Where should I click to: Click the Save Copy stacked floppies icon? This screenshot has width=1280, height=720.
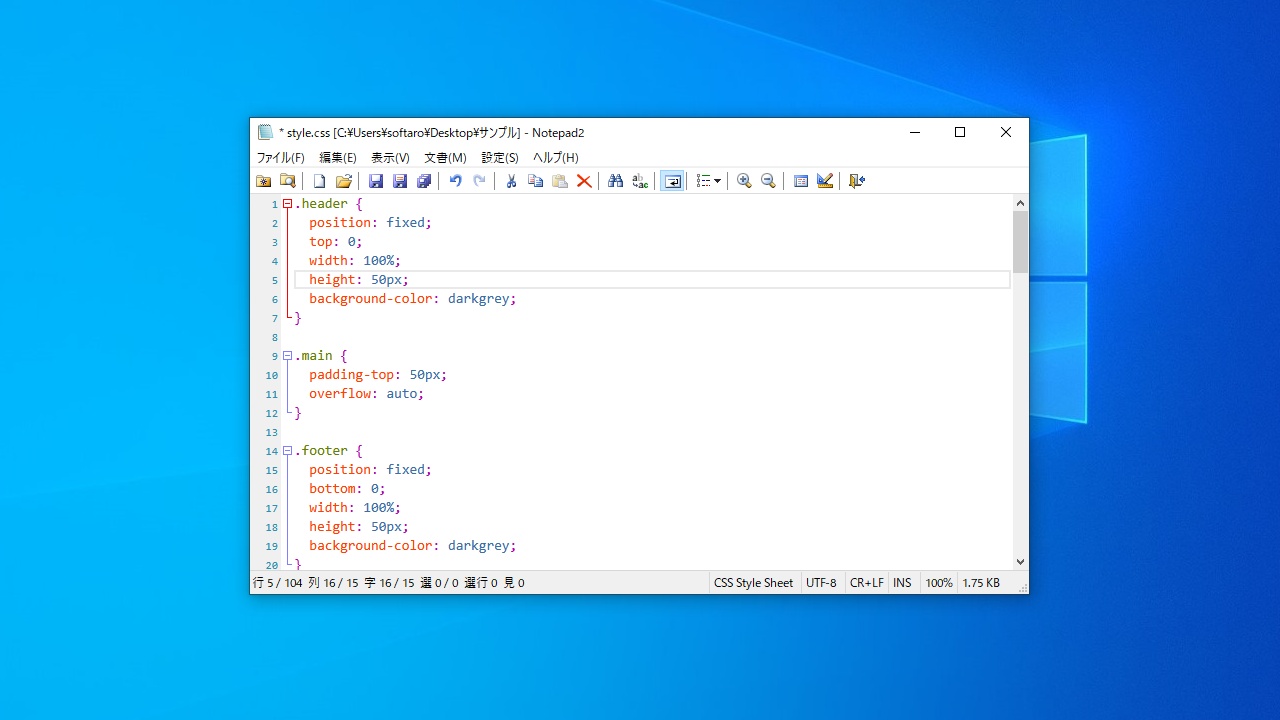coord(424,181)
